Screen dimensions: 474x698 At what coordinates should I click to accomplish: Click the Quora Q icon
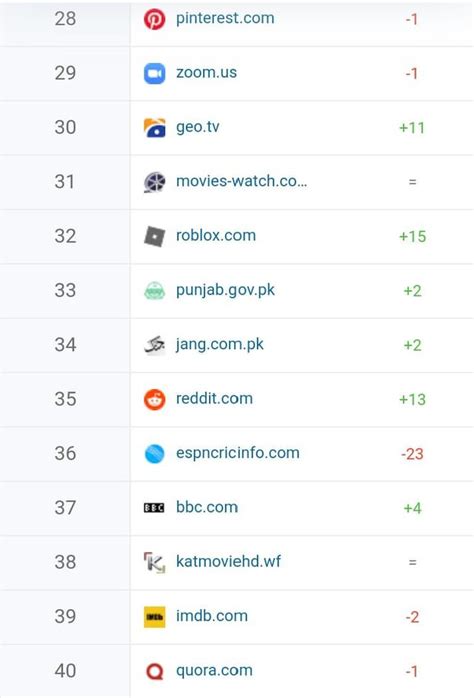pos(154,671)
